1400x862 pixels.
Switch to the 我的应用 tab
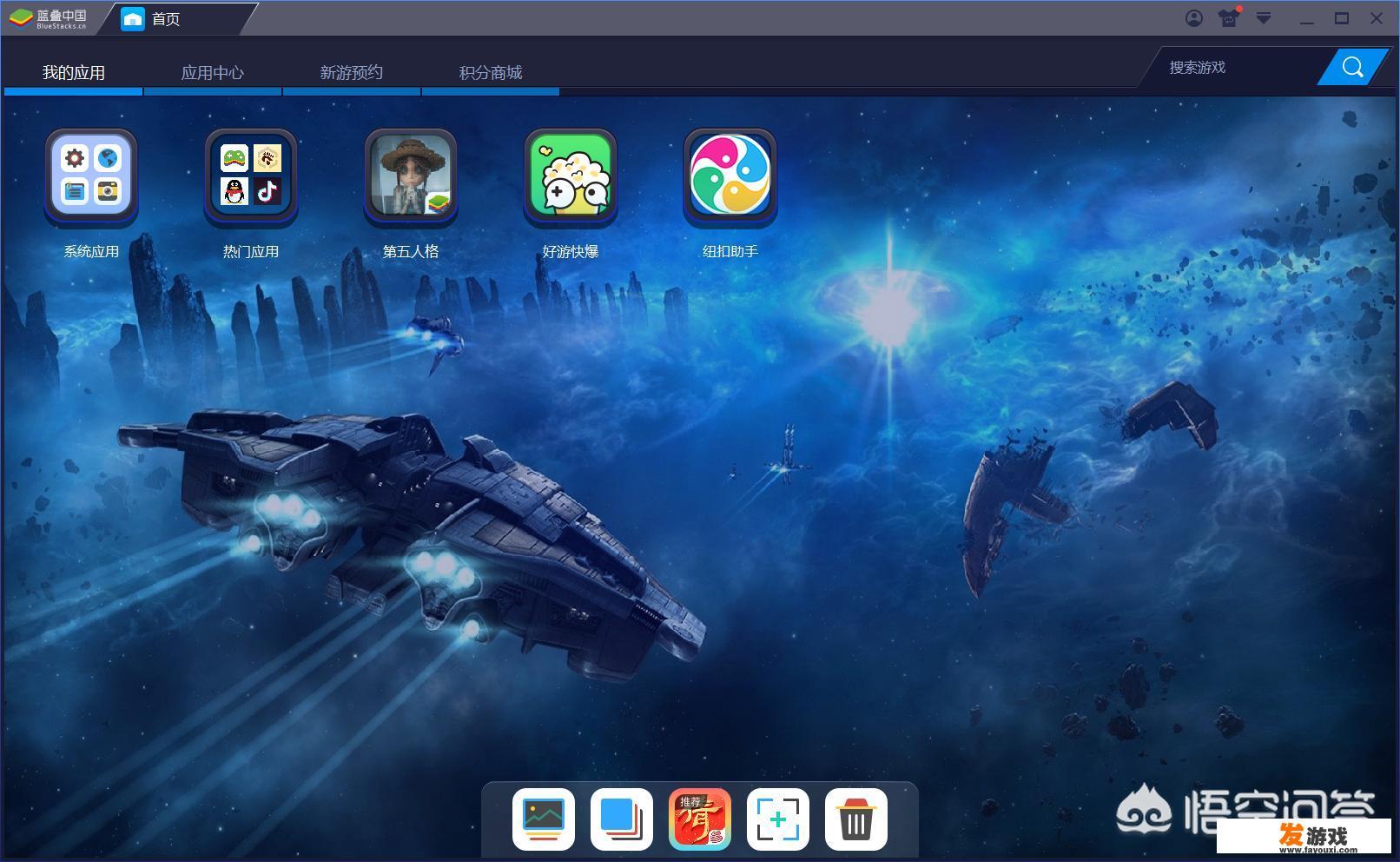[74, 73]
